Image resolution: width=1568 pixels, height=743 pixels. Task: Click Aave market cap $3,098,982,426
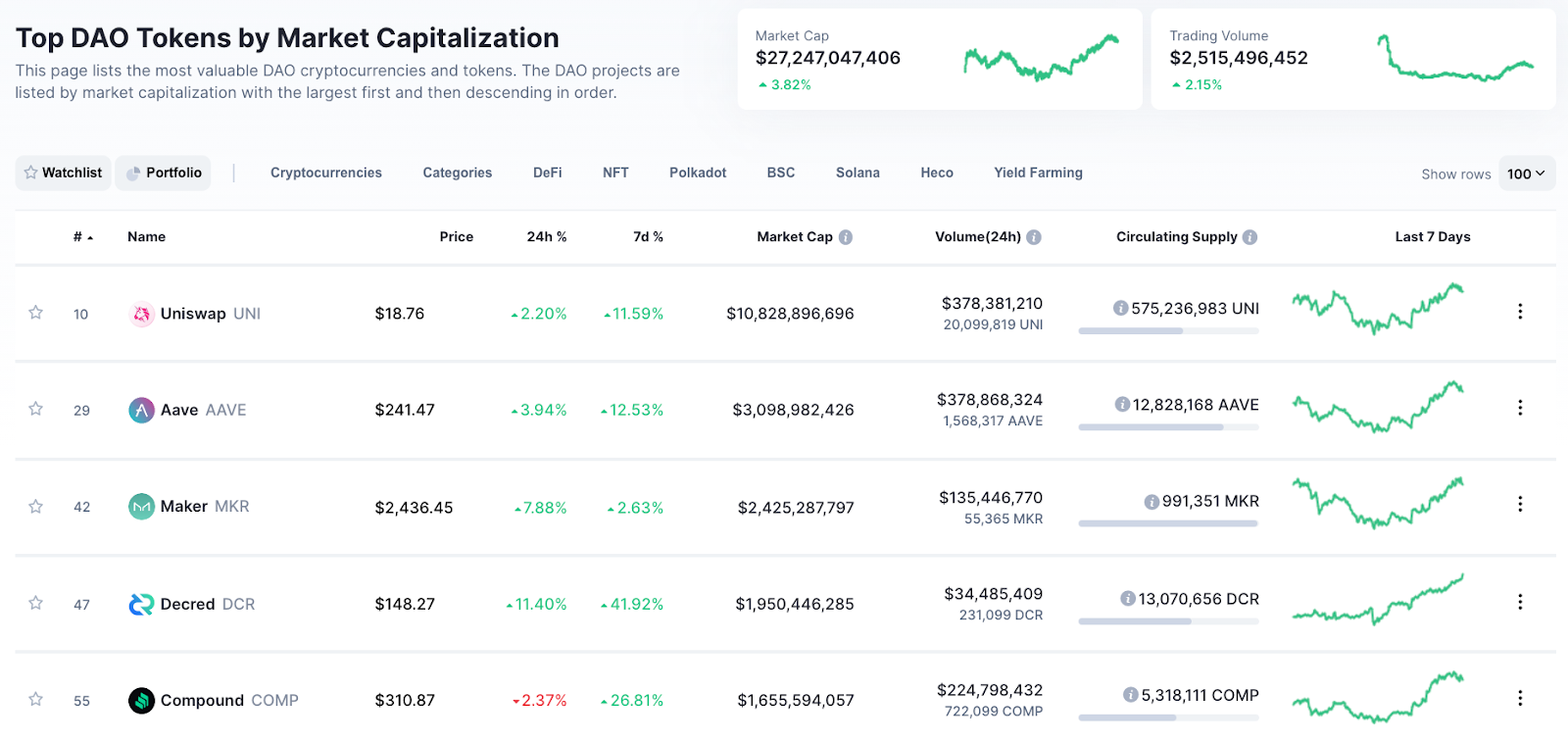(794, 410)
